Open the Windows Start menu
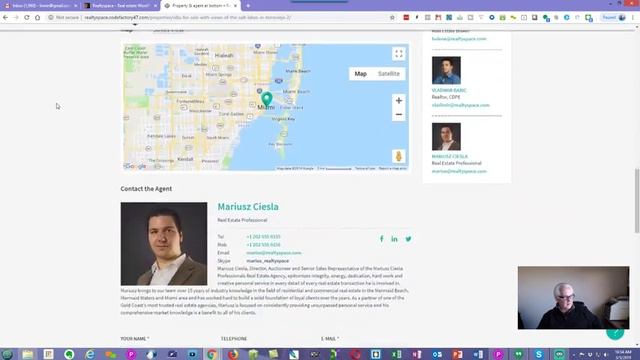The image size is (640, 360). [7, 354]
